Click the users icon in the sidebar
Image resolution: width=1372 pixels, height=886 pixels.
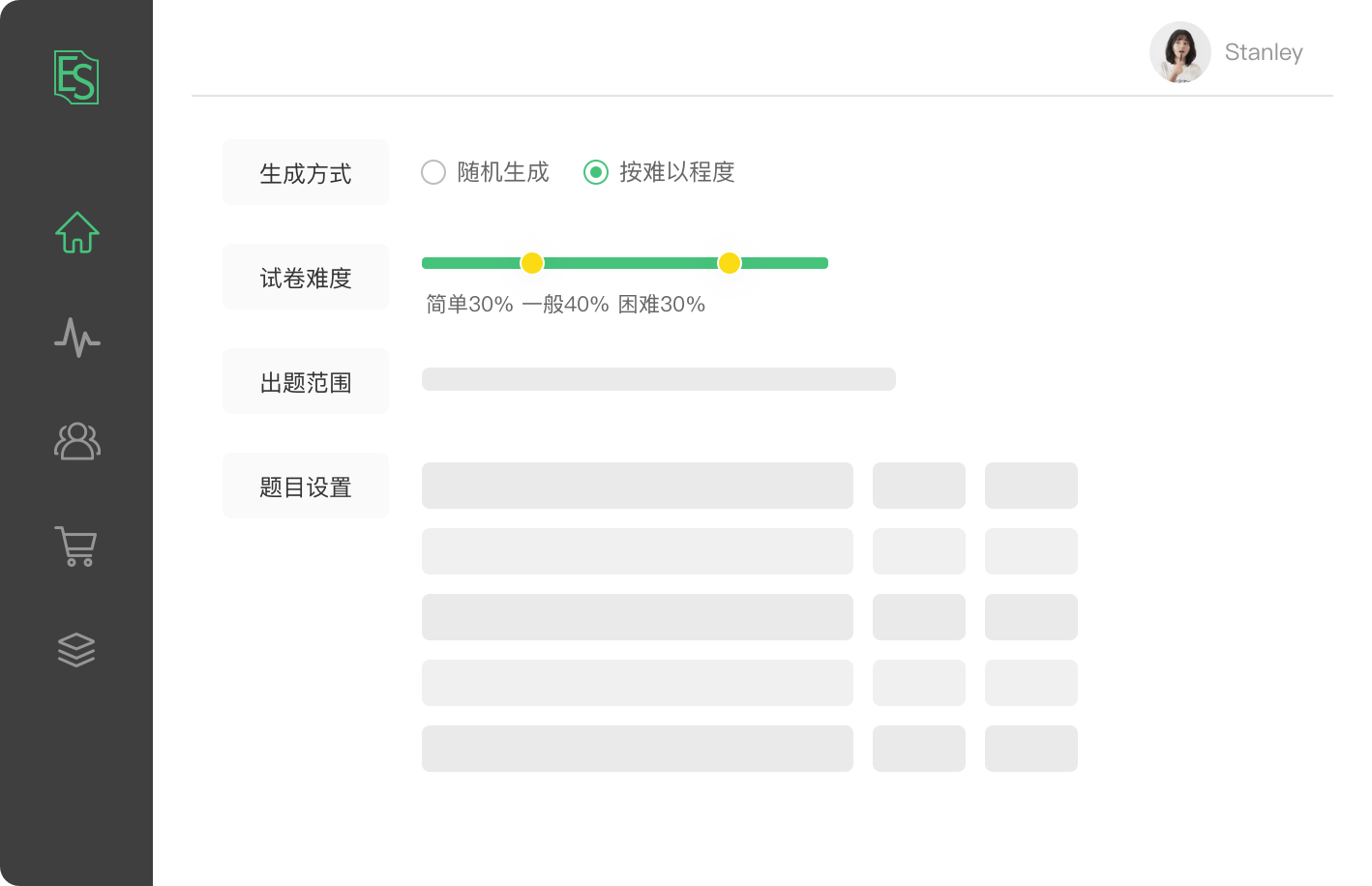coord(76,442)
